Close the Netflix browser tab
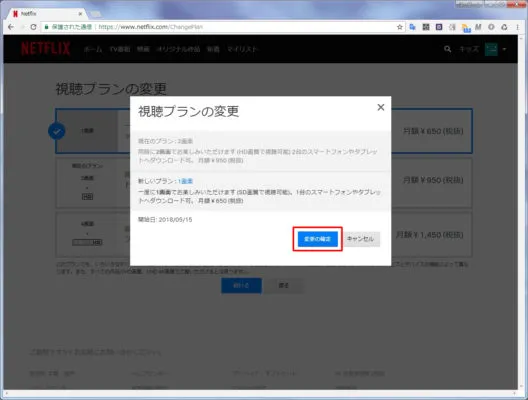Screen dimensions: 528x400 pyautogui.click(x=80, y=14)
